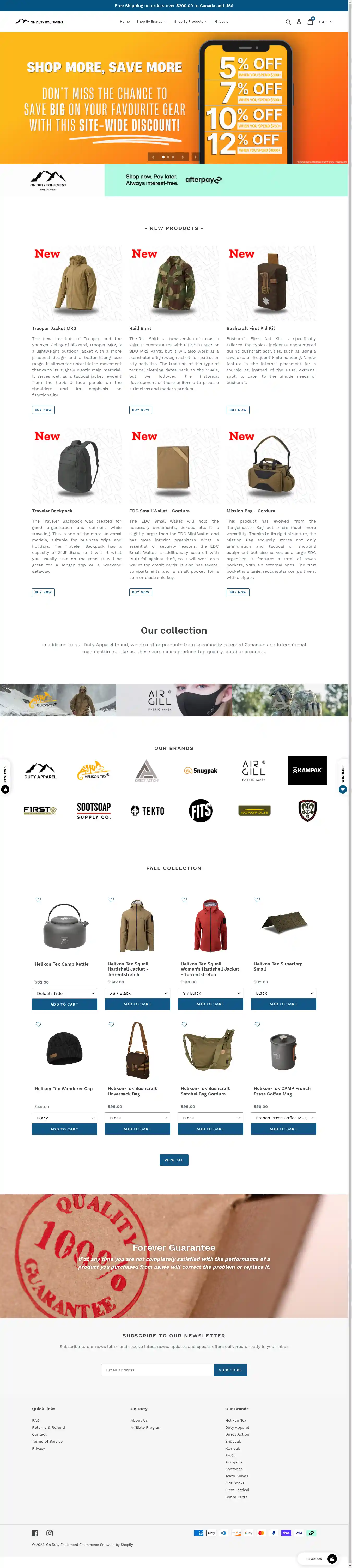The width and height of the screenshot is (352, 1568).
Task: Click VIEW ALL under Fall Collection
Action: (174, 1160)
